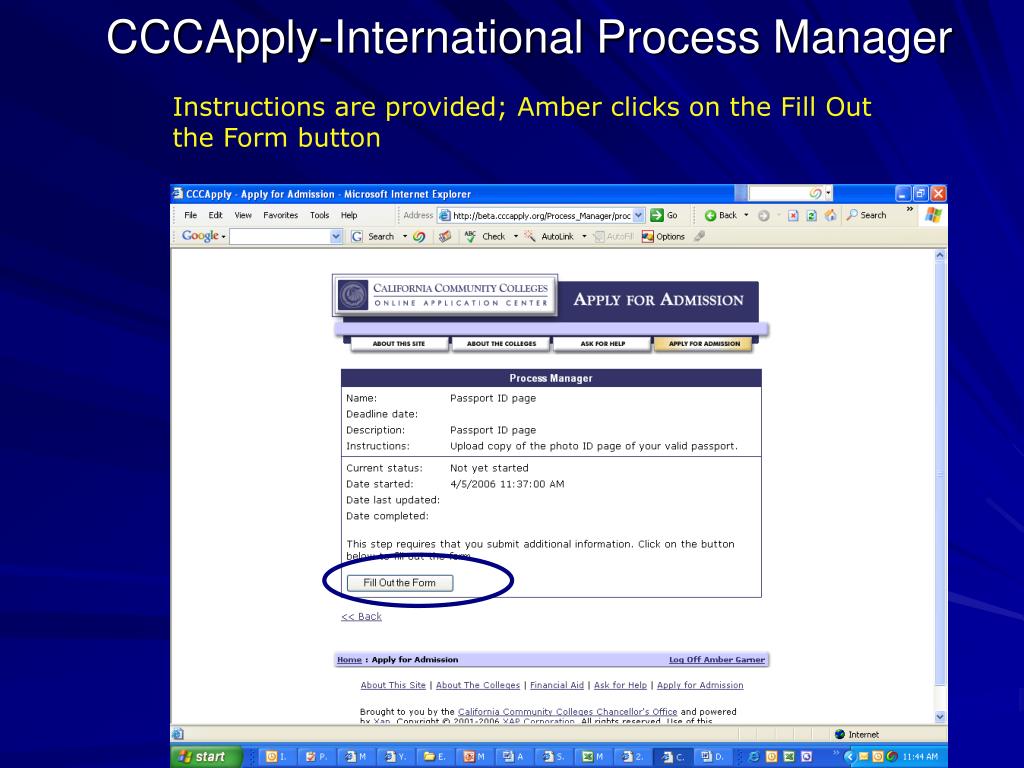Click the Home breadcrumb link
1024x768 pixels.
[349, 660]
